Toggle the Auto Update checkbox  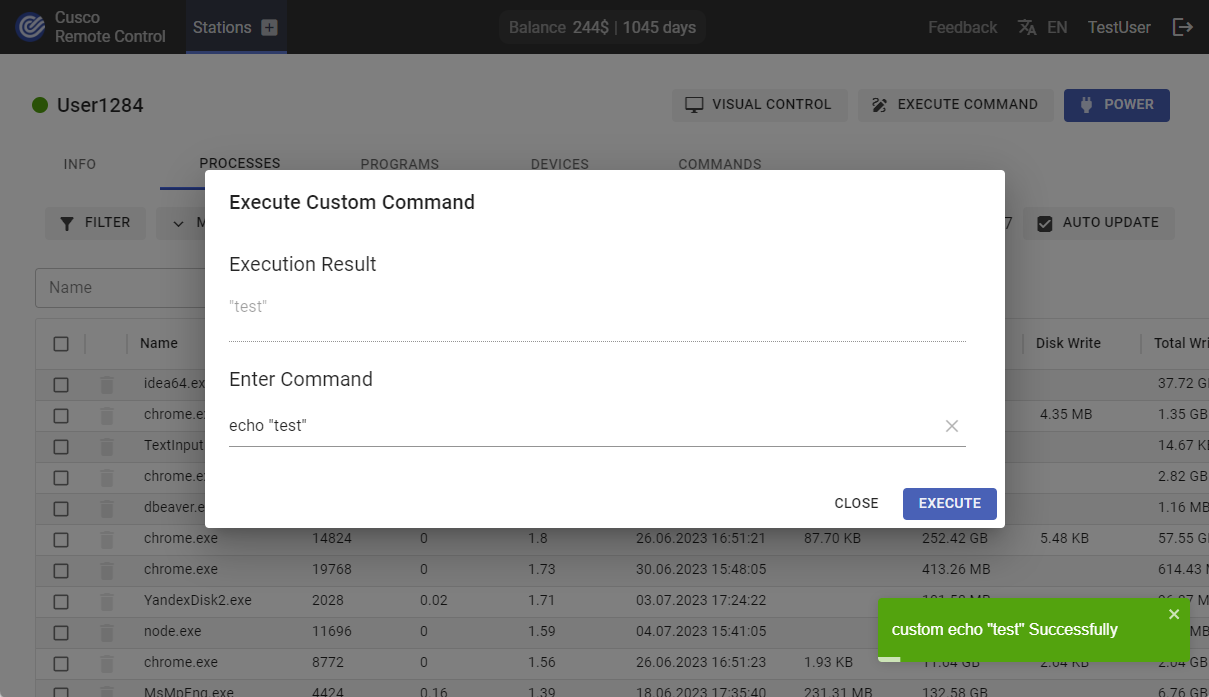(x=1045, y=223)
